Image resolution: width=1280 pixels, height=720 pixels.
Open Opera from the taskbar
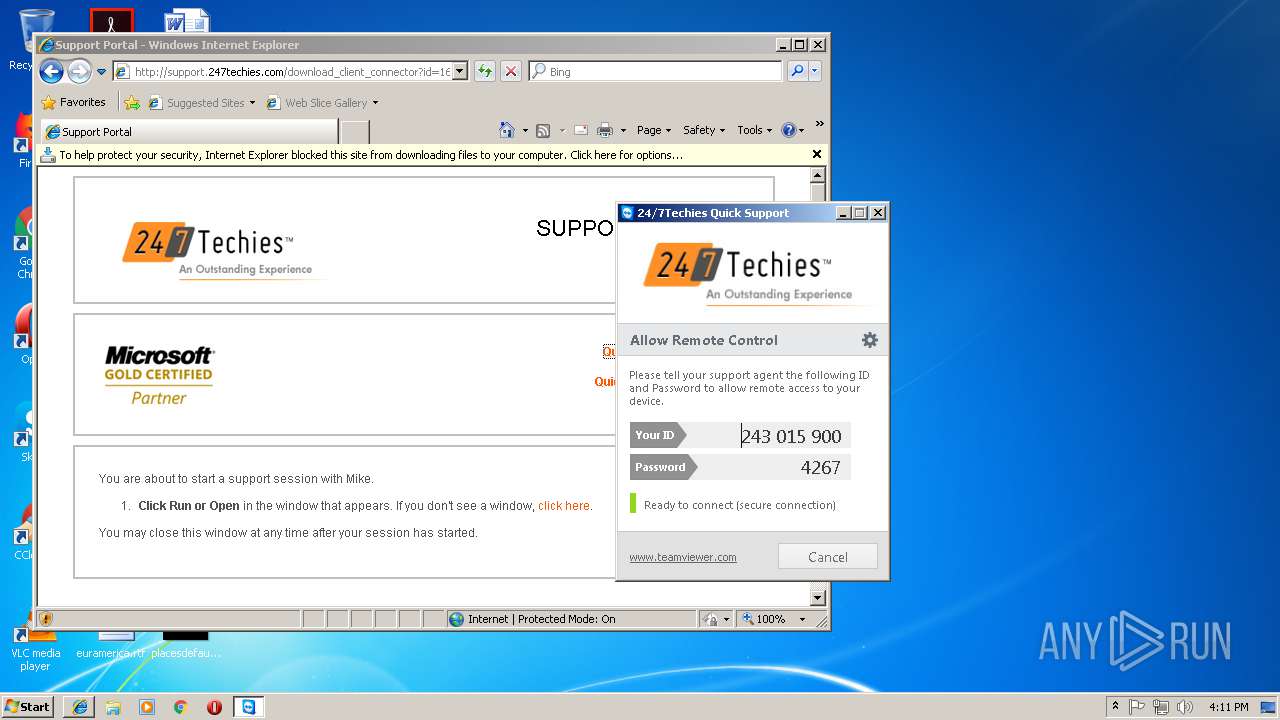click(214, 707)
